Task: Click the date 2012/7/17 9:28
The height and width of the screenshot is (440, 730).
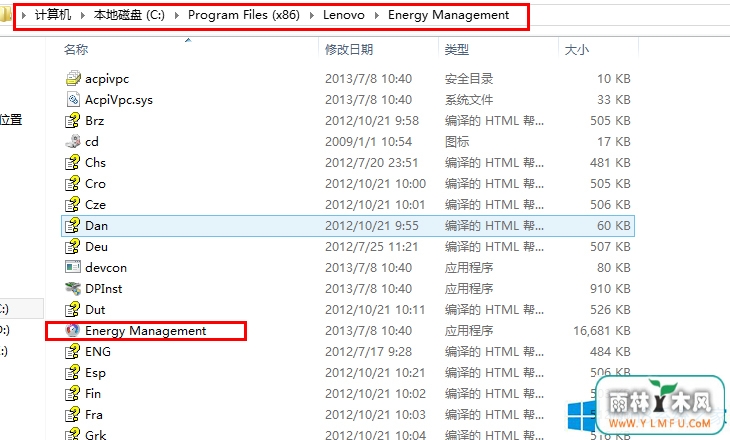Action: click(368, 352)
